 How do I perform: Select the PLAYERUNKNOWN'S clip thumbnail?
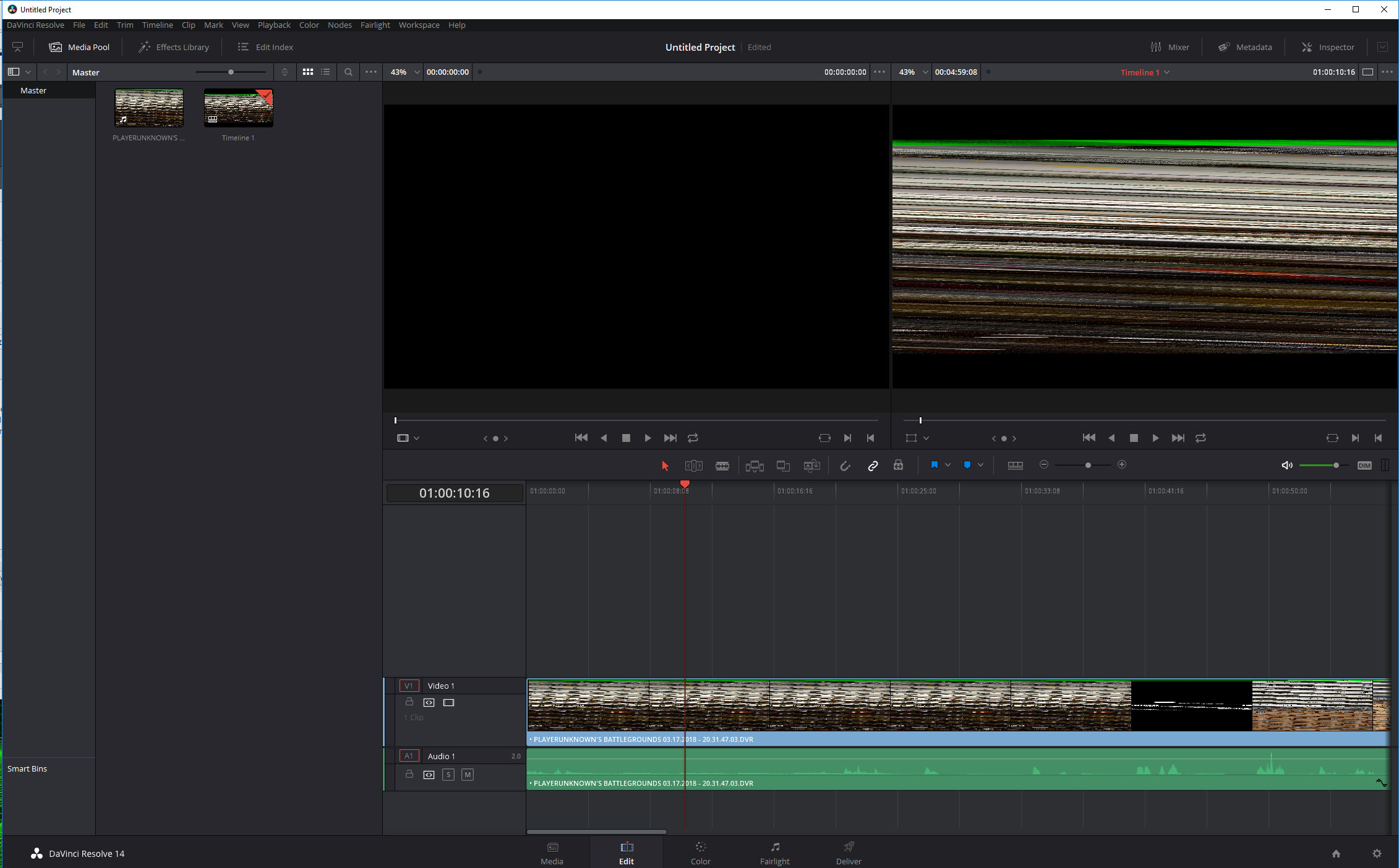point(149,108)
